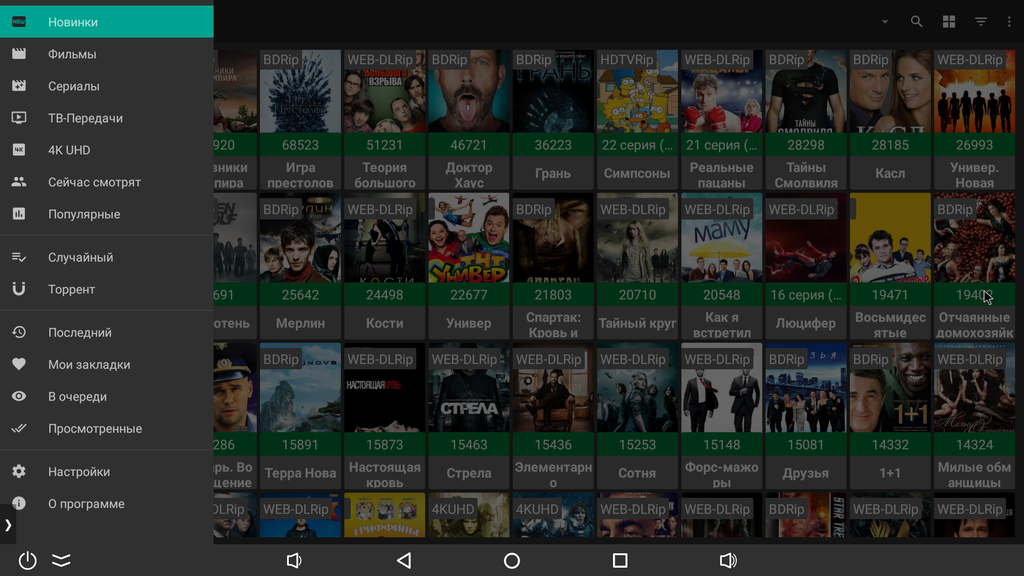The width and height of the screenshot is (1024, 576).
Task: Go to Фильмы menu entry
Action: point(106,54)
